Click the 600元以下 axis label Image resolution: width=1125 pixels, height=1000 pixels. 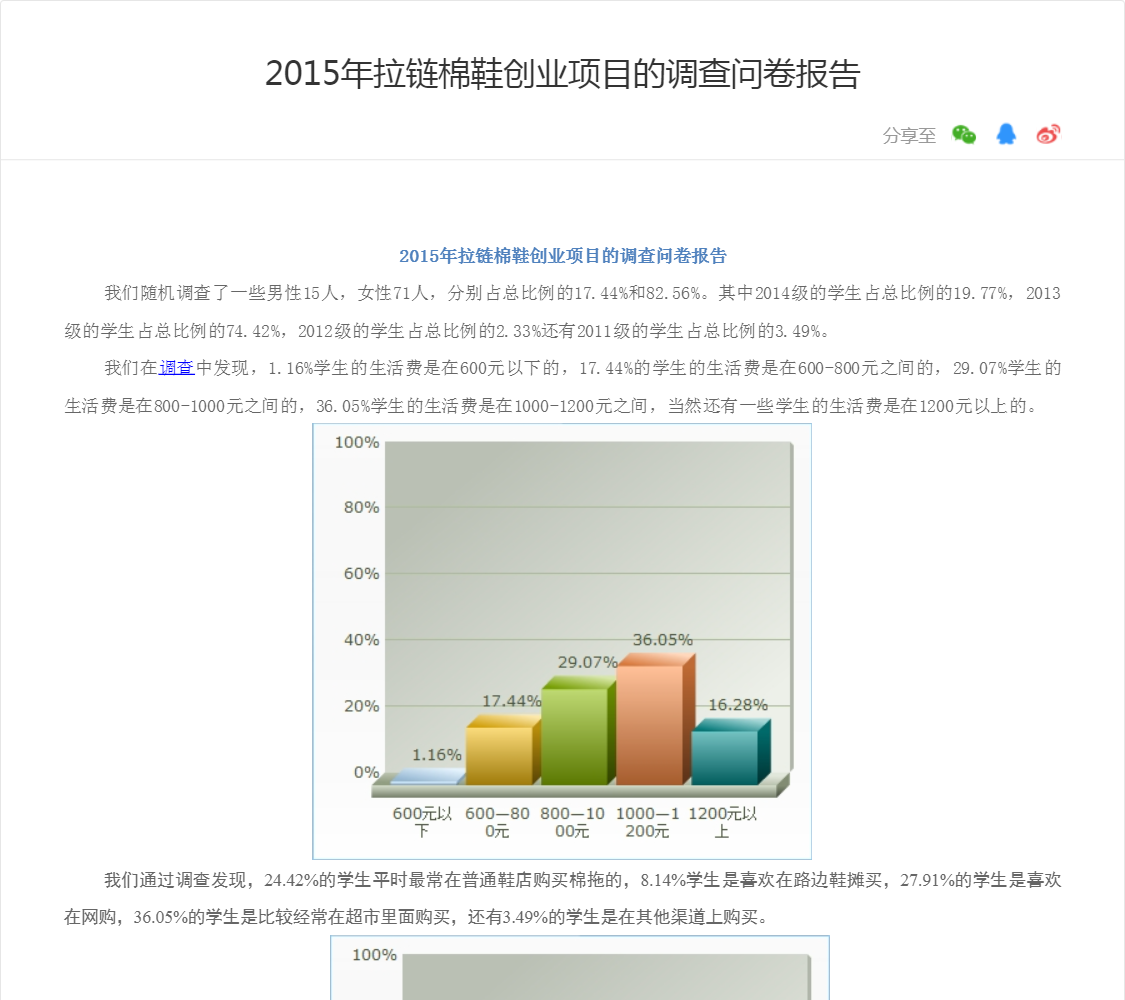[x=422, y=822]
